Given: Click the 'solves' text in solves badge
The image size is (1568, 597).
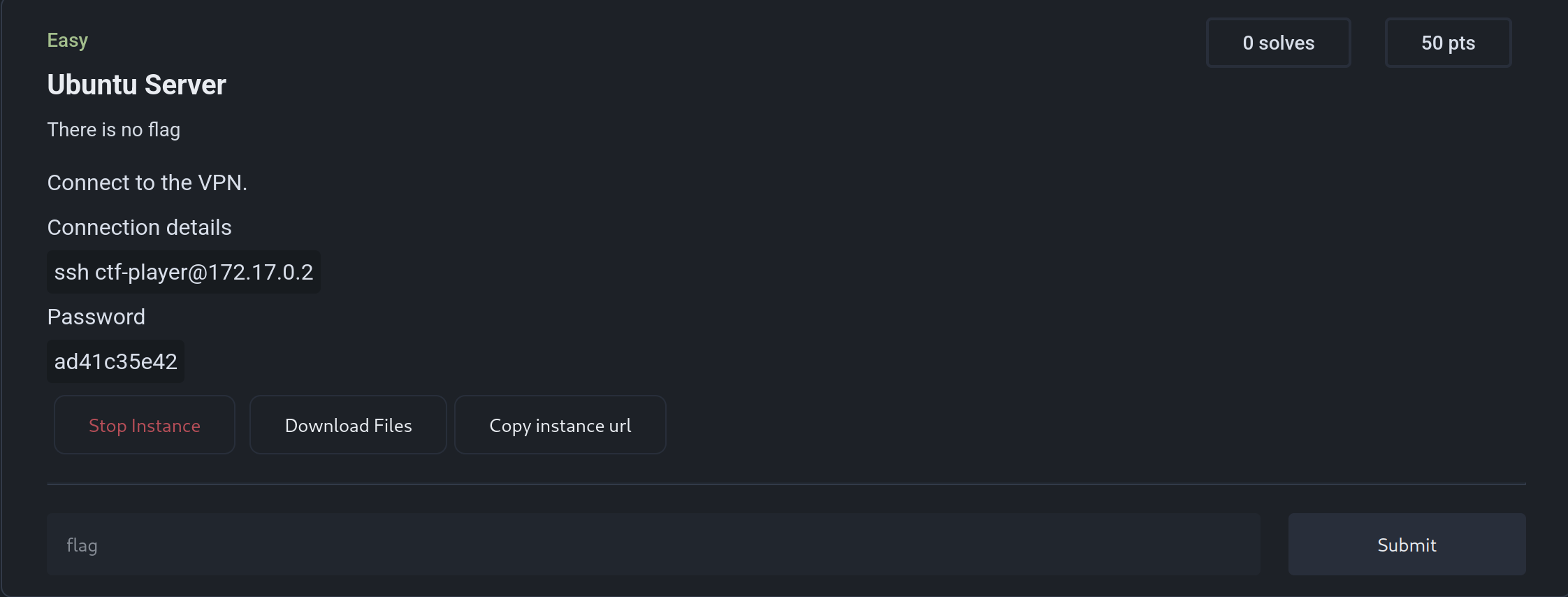Looking at the screenshot, I should (x=1286, y=43).
